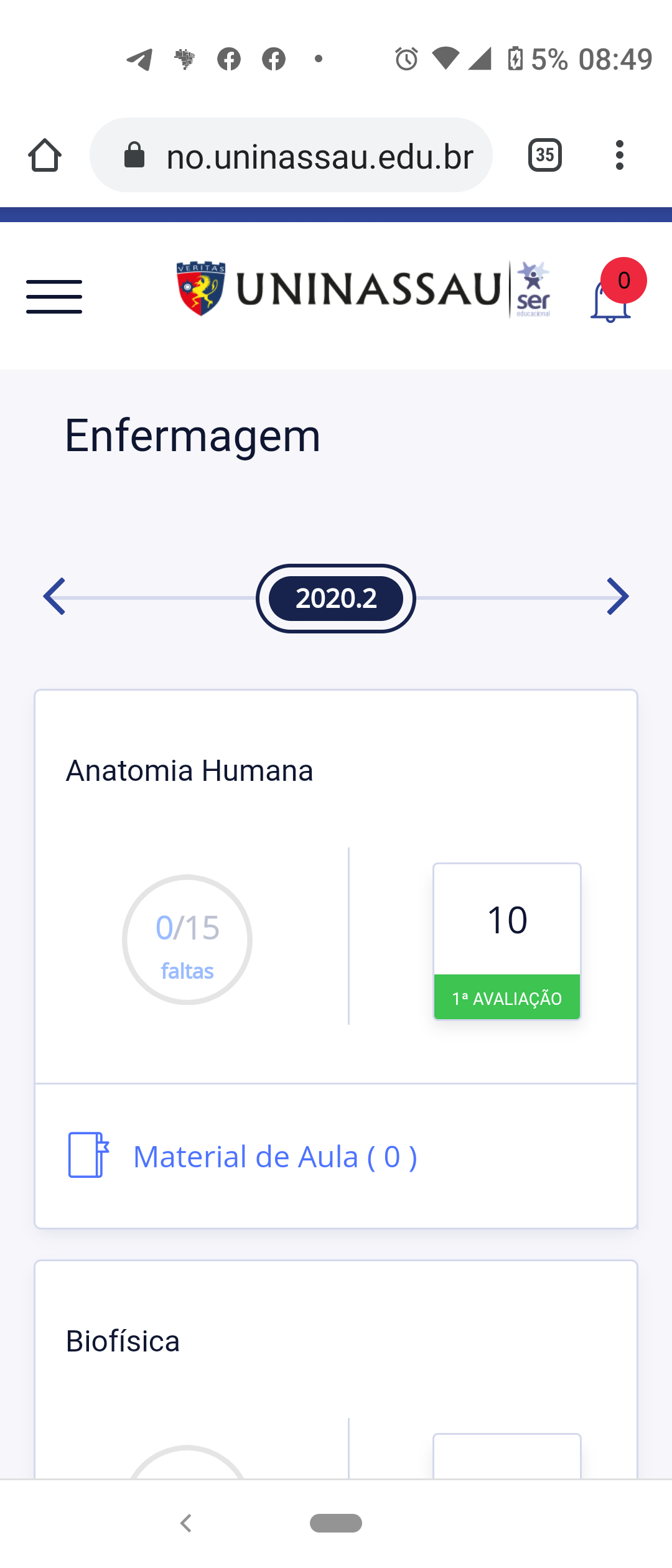Tap the 1ª AVALIAÇÃO grade label
Screen dimensions: 672x1568
[x=507, y=997]
